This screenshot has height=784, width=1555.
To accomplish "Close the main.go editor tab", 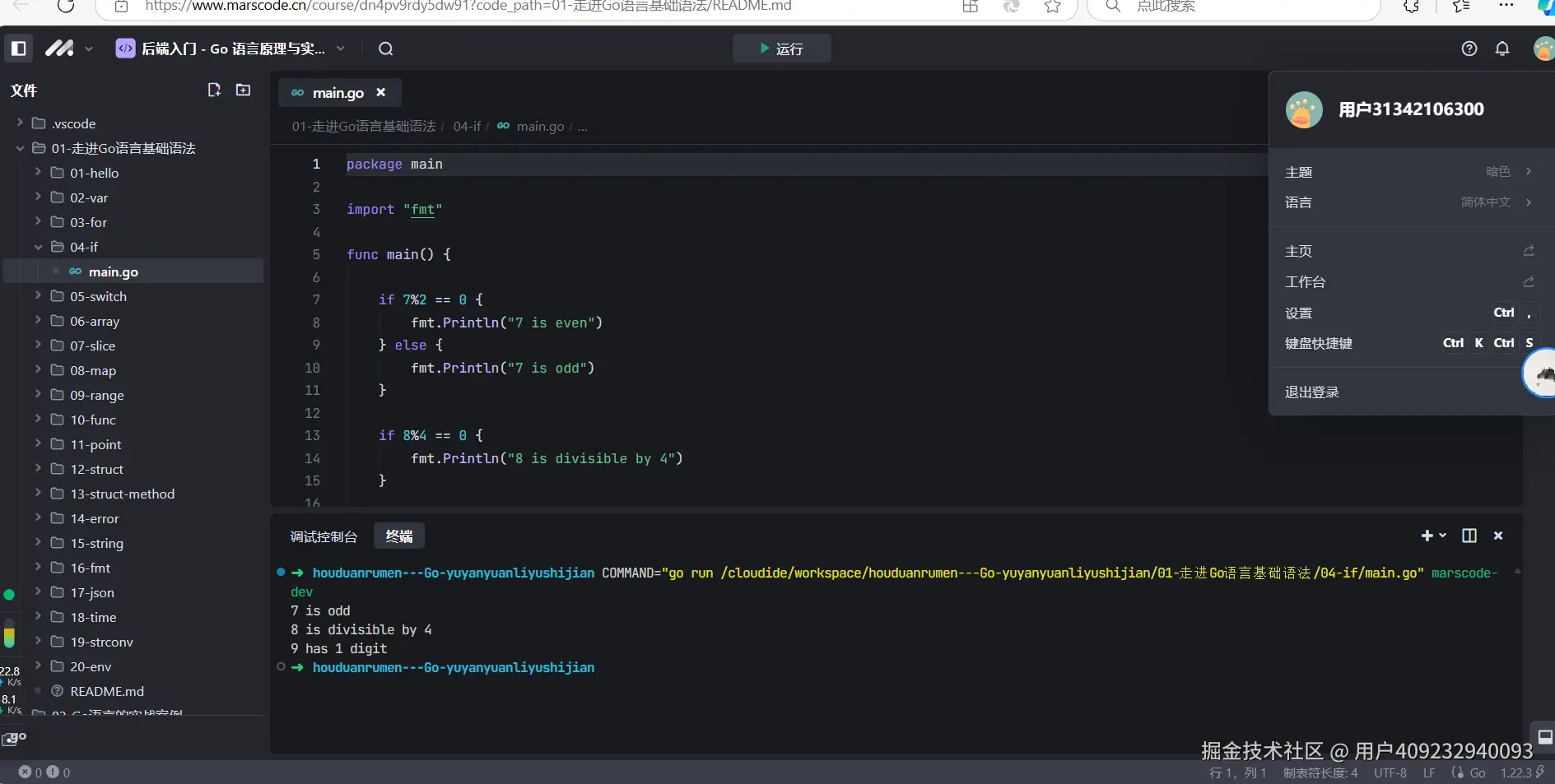I will pos(380,92).
